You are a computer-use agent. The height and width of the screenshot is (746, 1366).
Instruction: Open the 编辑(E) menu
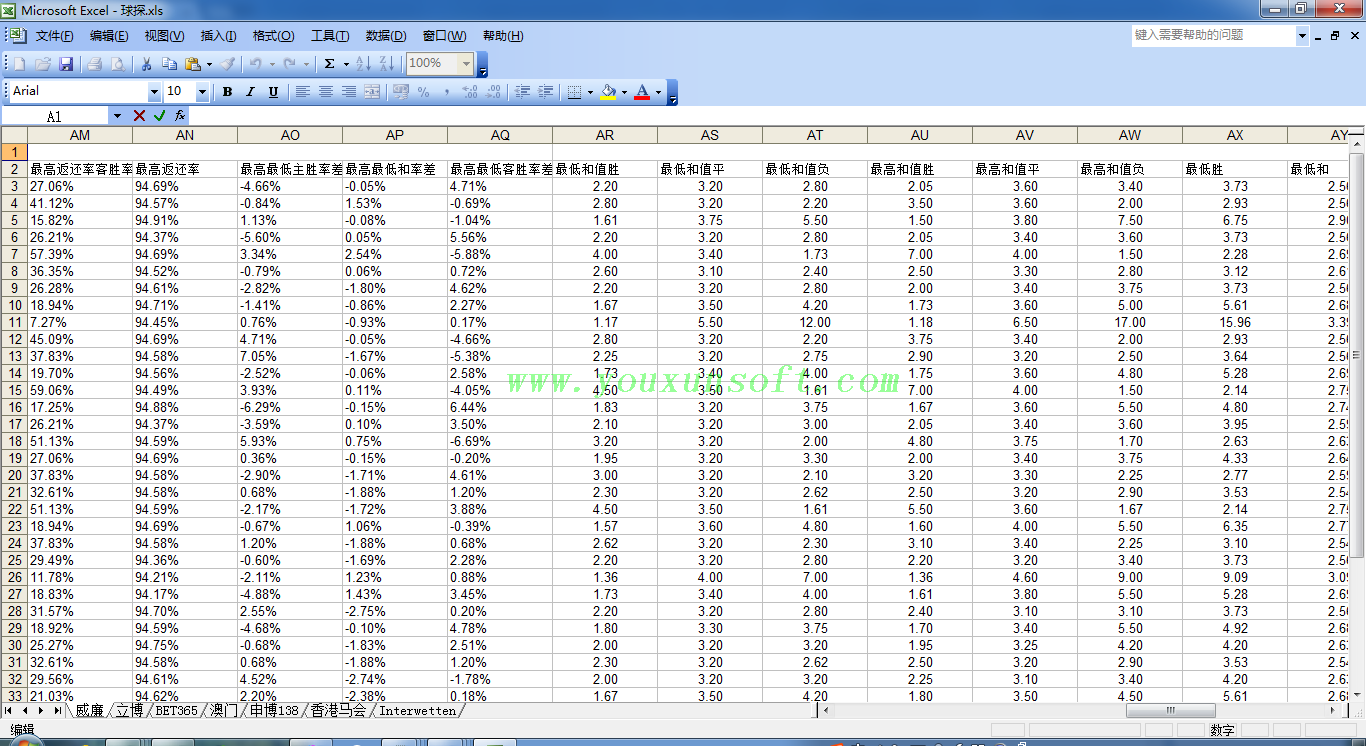tap(109, 36)
